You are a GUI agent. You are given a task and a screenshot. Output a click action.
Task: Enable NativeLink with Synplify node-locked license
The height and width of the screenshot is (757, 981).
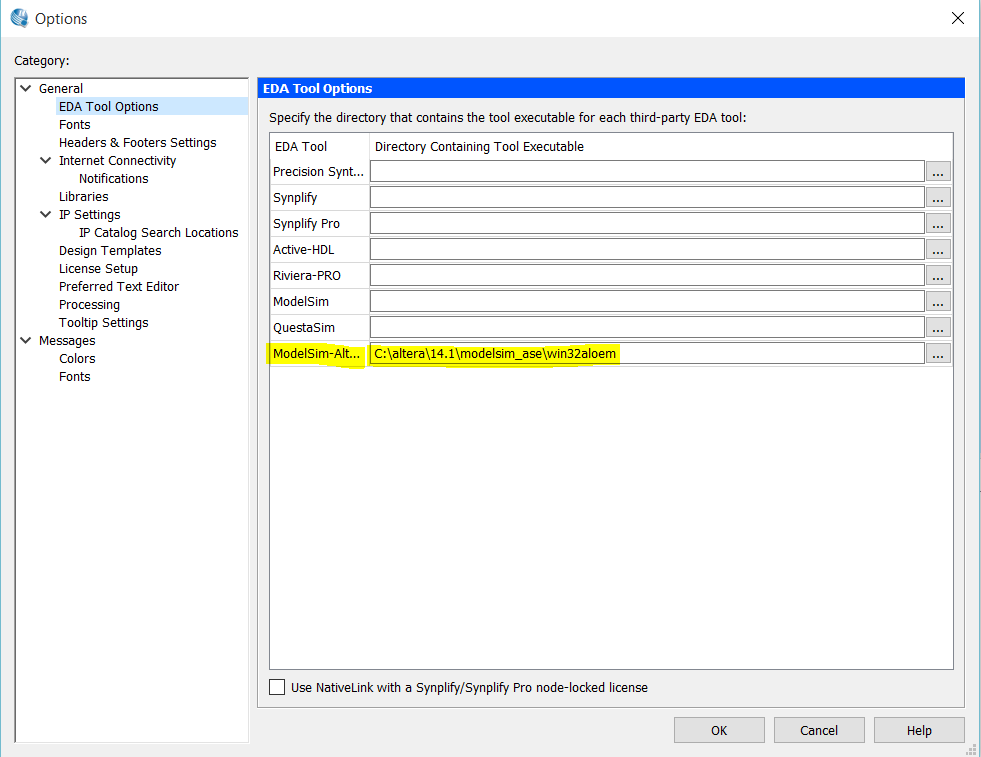tap(277, 687)
